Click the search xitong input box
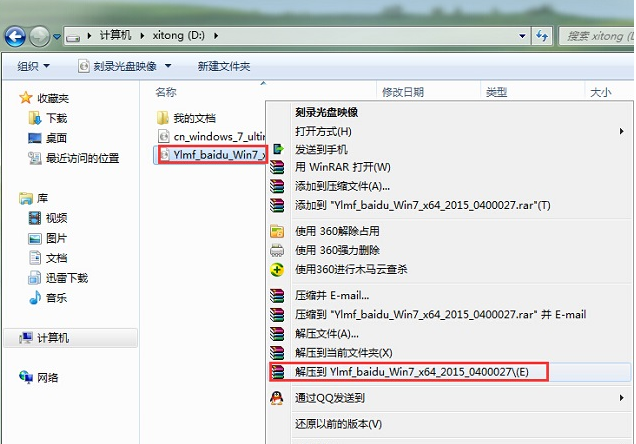The image size is (636, 444). coord(597,36)
